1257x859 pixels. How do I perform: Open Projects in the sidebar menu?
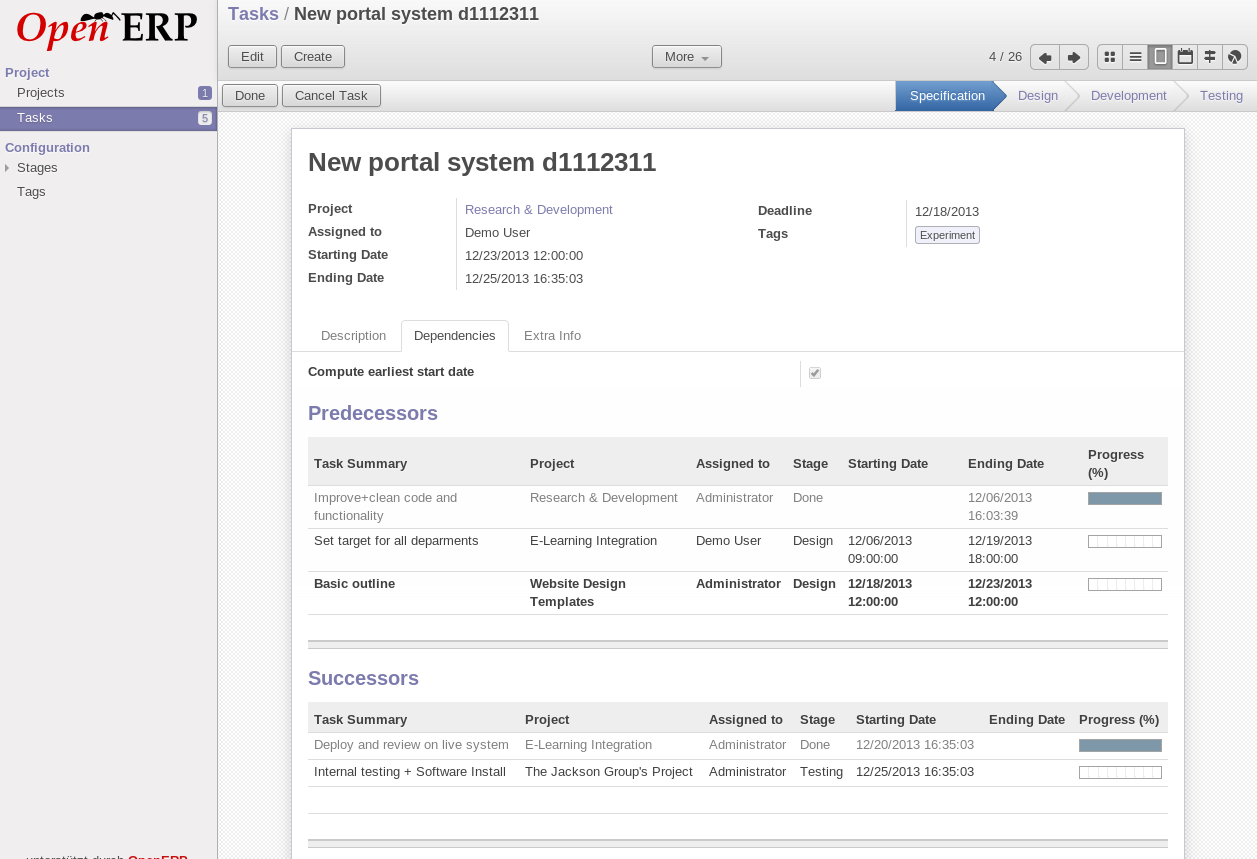pos(41,93)
